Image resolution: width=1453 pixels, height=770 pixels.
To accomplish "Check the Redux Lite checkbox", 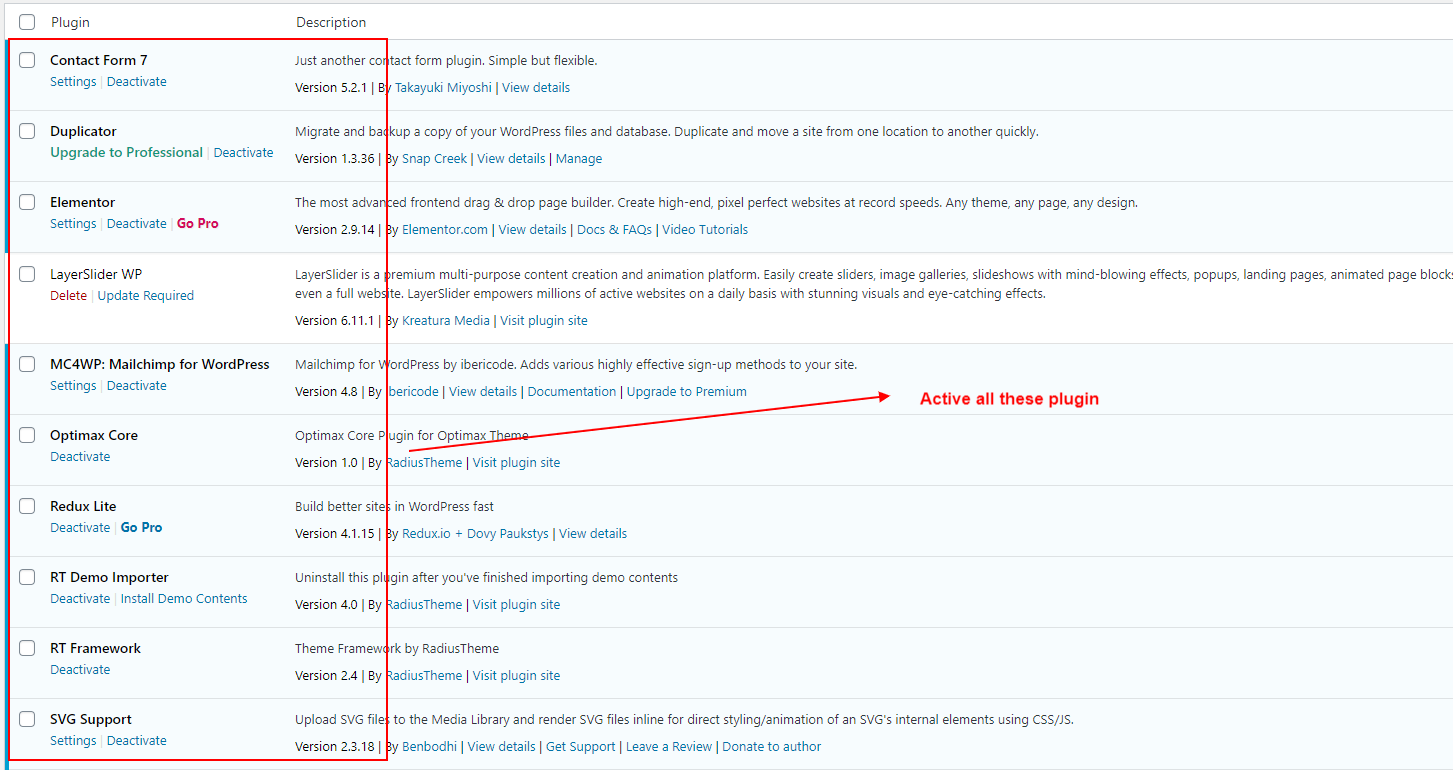I will pos(27,506).
